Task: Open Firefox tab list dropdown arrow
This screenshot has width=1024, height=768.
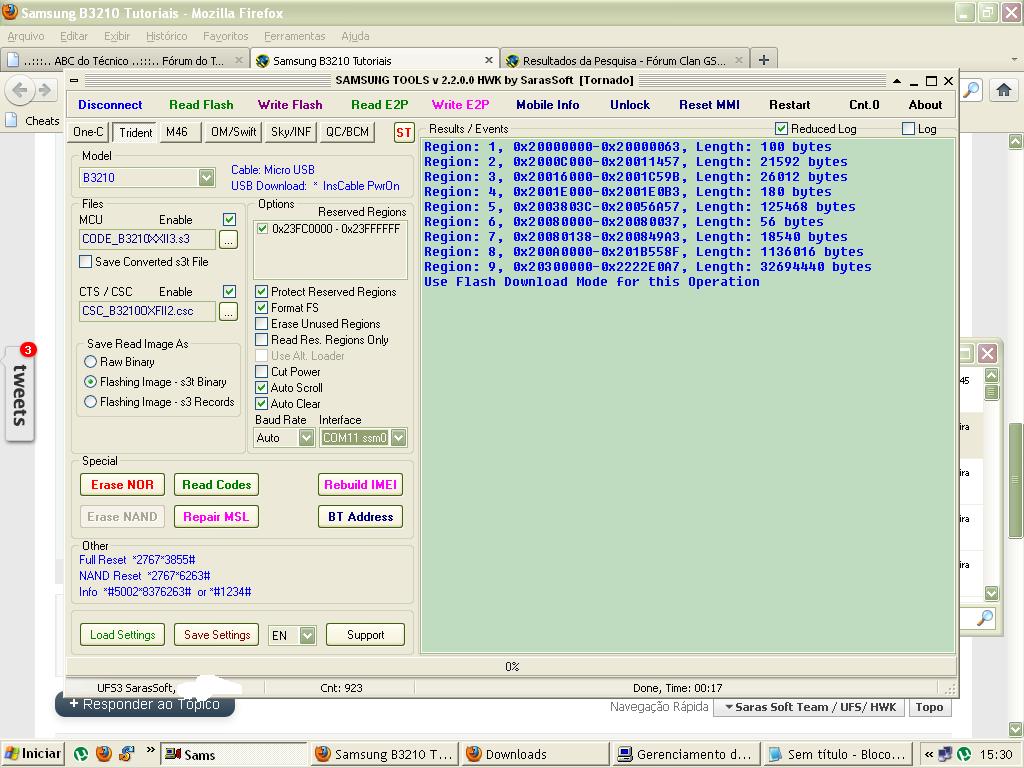Action: pos(1014,59)
